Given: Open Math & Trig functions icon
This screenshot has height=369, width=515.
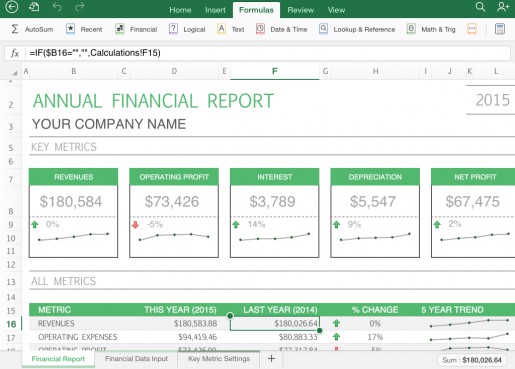Looking at the screenshot, I should (411, 29).
